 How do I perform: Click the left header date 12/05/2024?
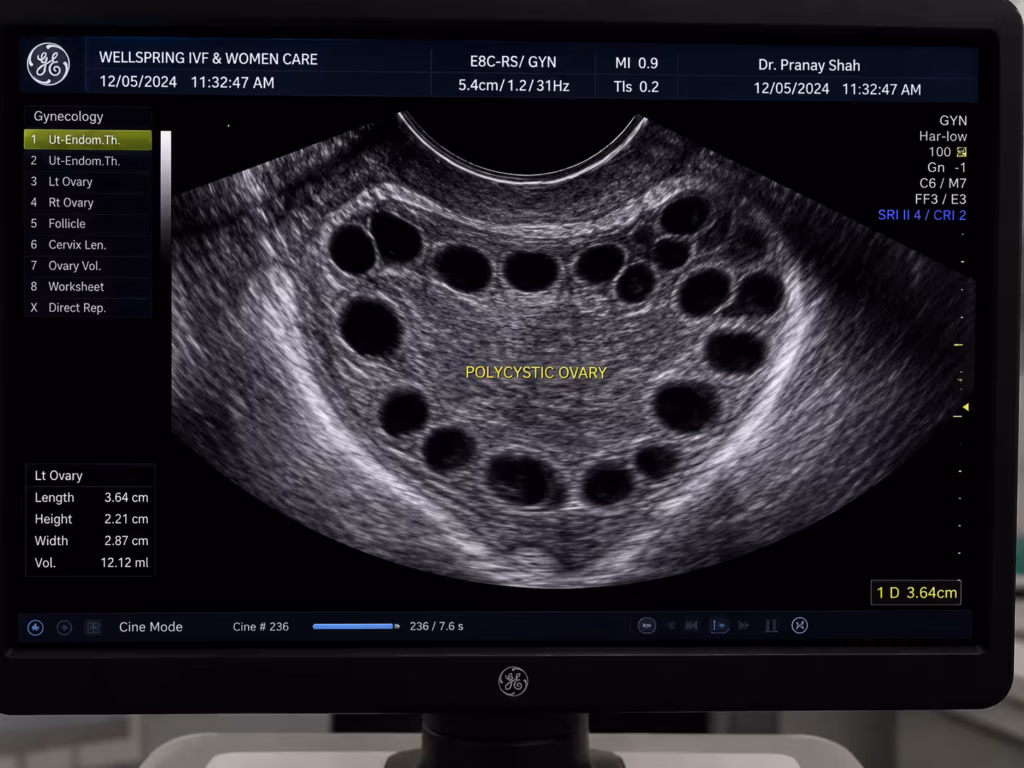point(138,82)
